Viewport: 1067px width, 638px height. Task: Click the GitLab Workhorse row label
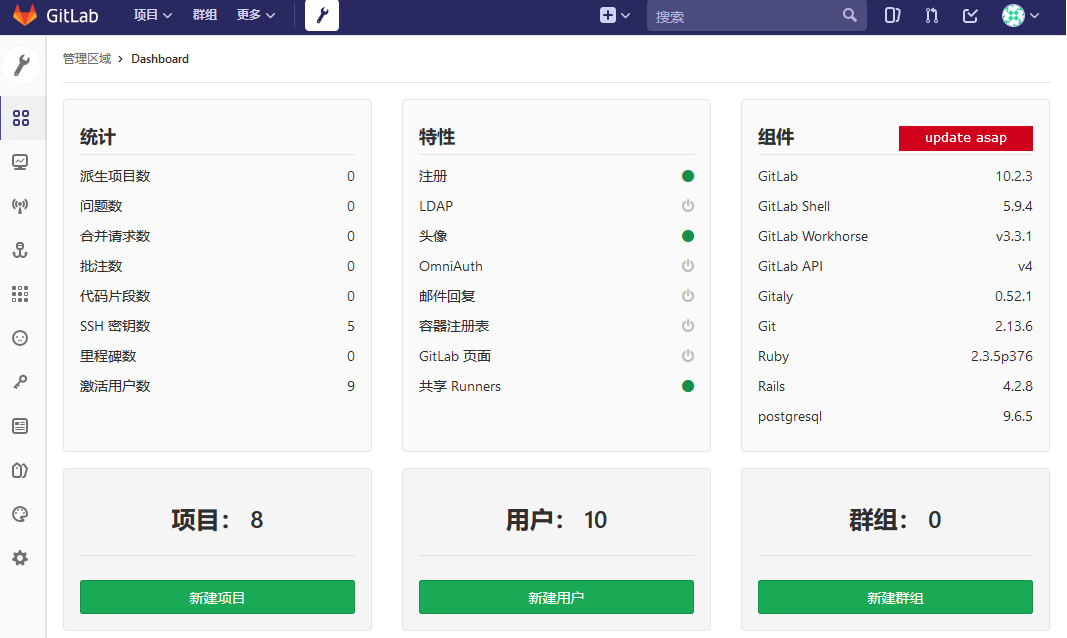(x=813, y=236)
